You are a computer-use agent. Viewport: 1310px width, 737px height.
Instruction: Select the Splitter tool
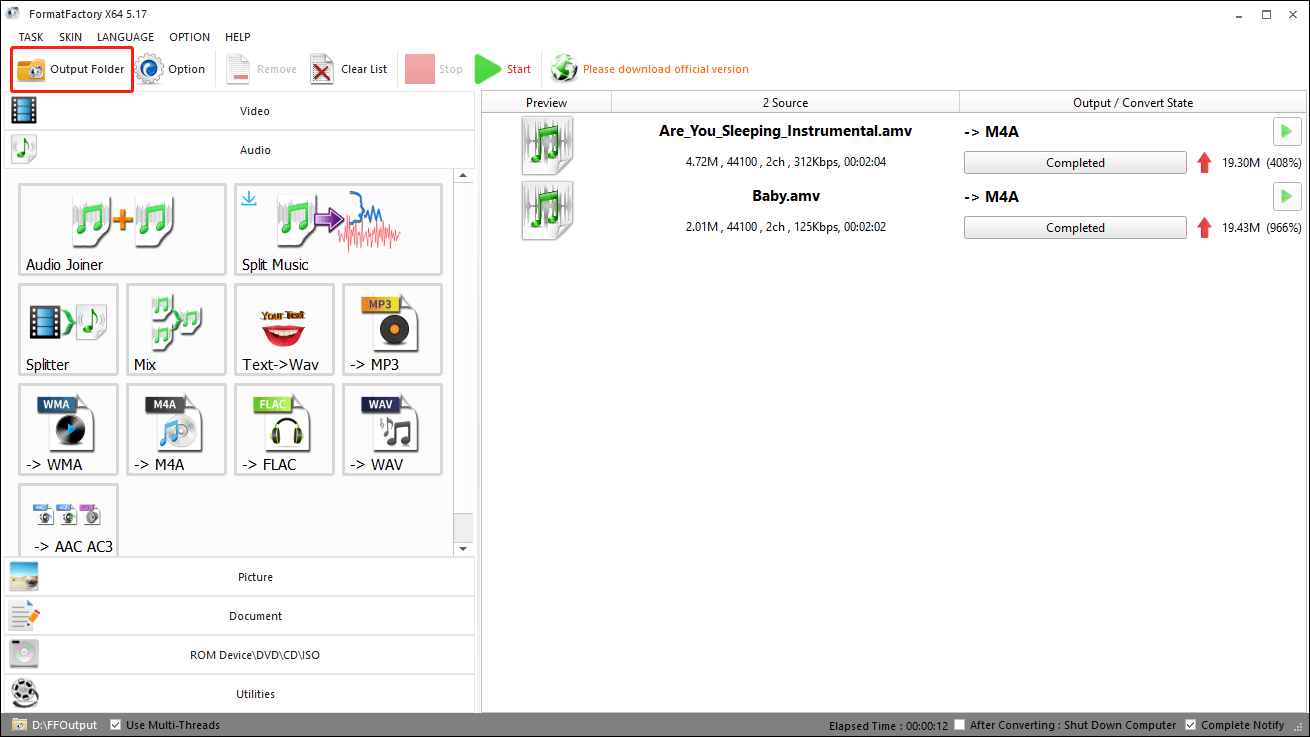pyautogui.click(x=68, y=329)
